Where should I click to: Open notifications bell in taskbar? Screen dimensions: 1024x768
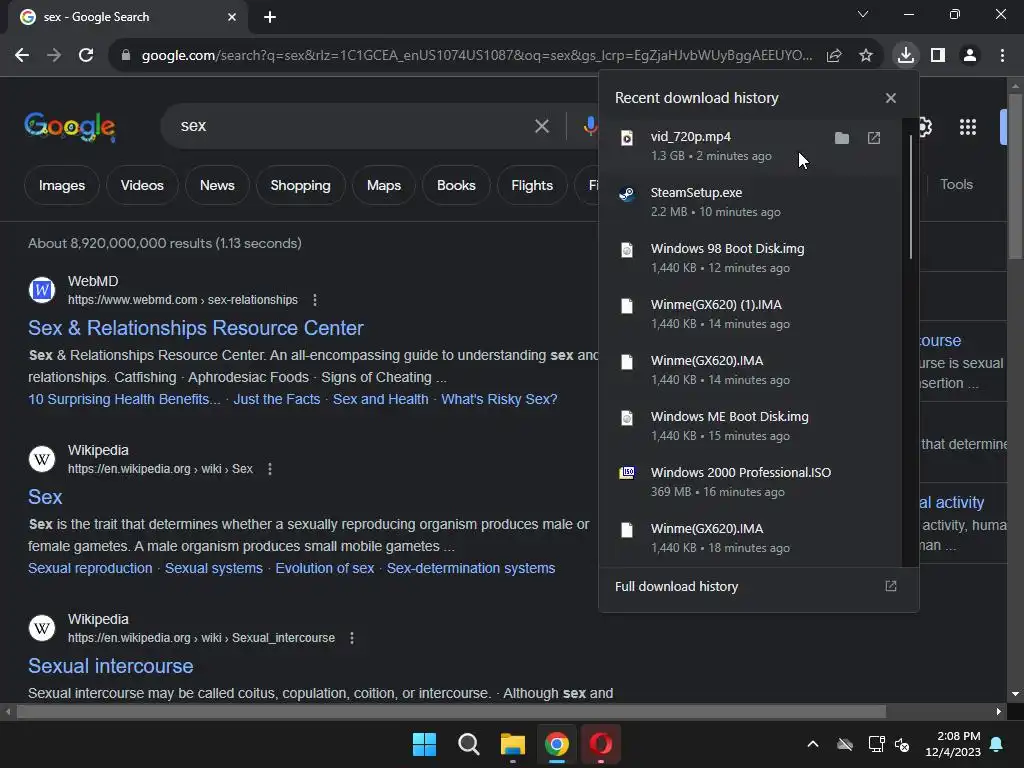tap(997, 744)
